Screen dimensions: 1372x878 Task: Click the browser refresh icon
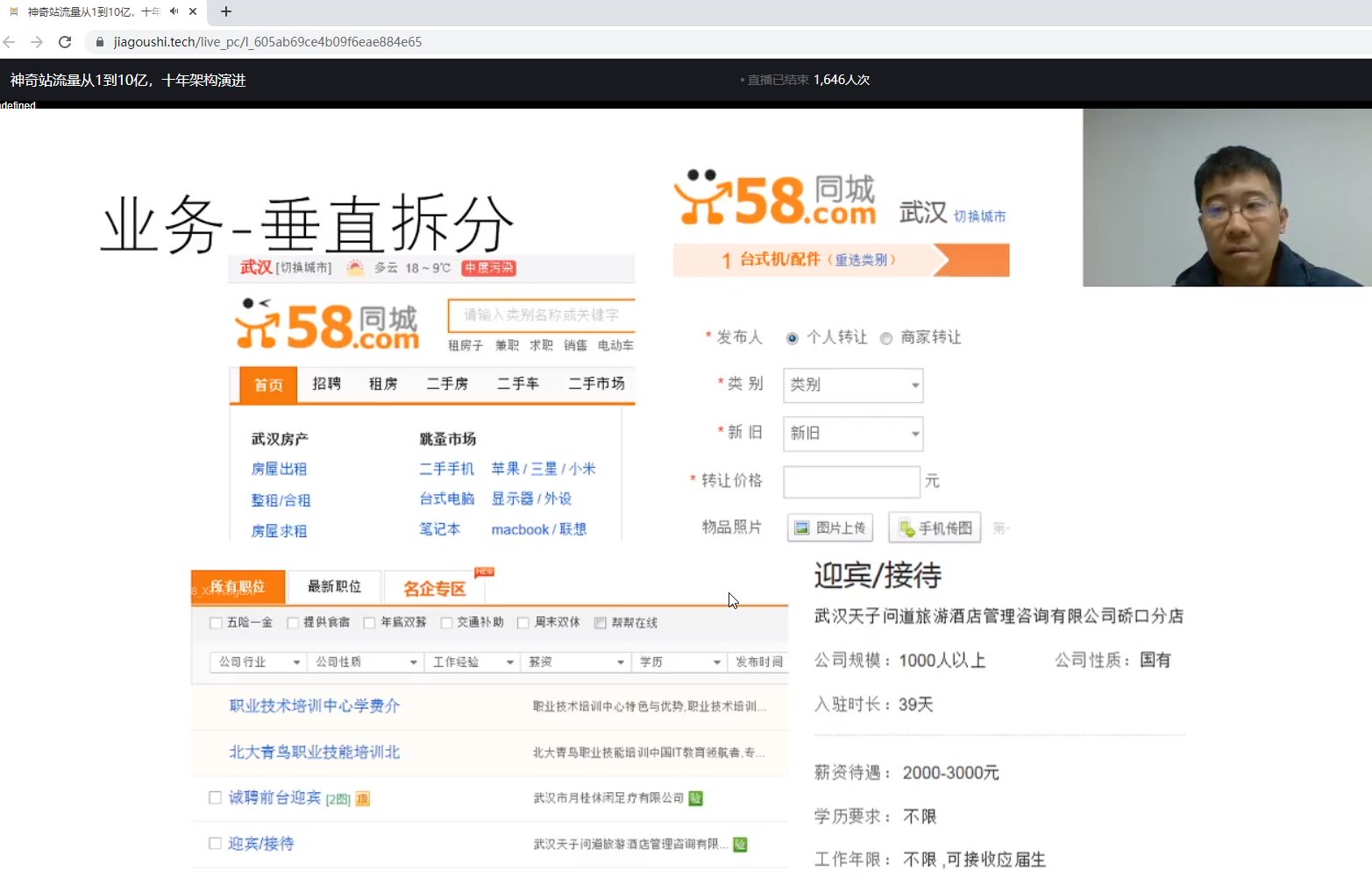click(x=64, y=41)
